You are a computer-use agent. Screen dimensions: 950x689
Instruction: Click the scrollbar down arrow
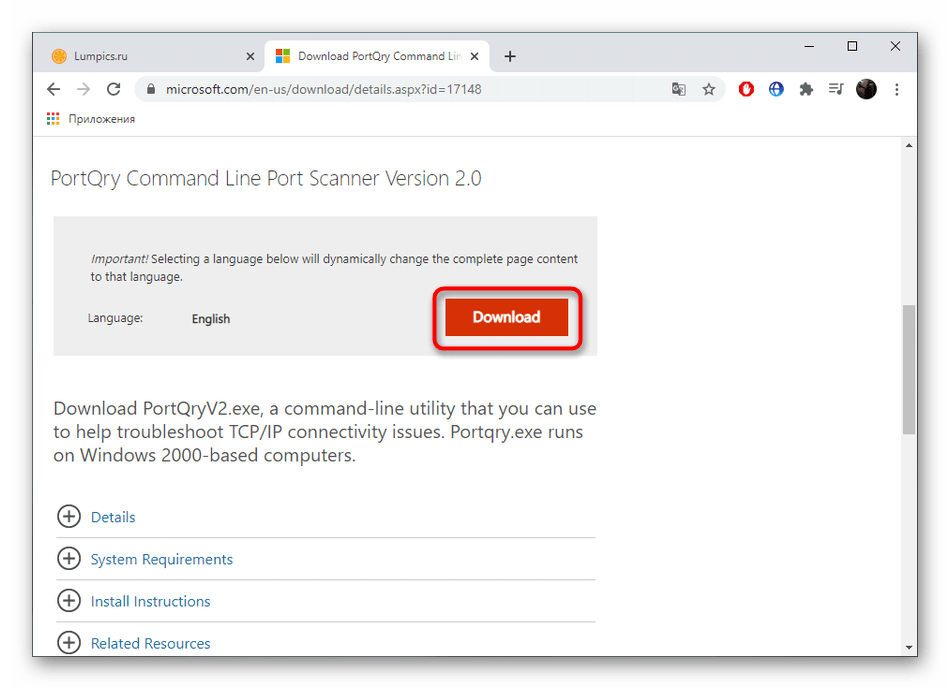[909, 647]
